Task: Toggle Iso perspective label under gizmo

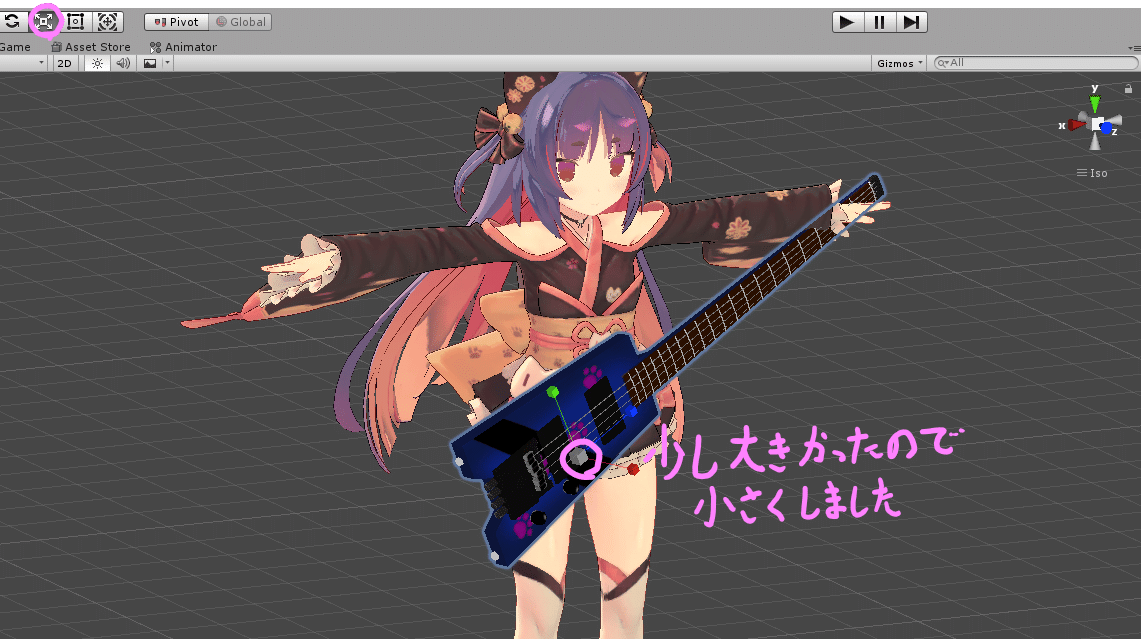Action: pyautogui.click(x=1092, y=173)
